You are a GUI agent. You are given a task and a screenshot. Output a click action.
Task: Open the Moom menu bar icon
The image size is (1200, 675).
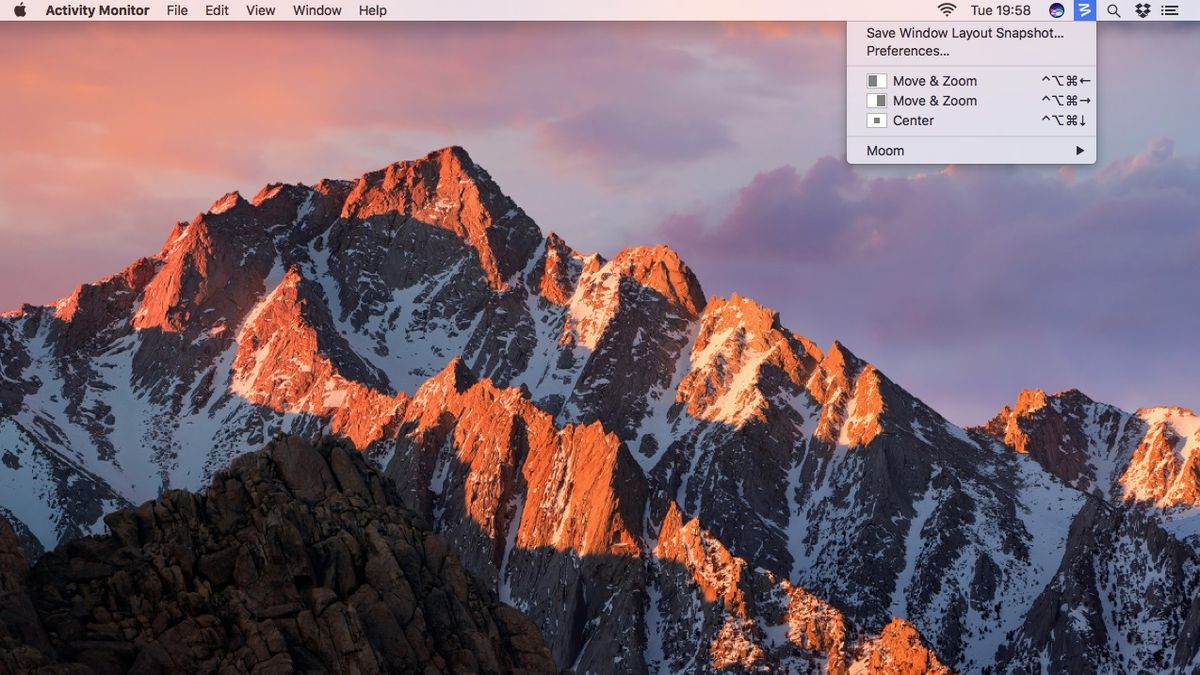pyautogui.click(x=1083, y=10)
